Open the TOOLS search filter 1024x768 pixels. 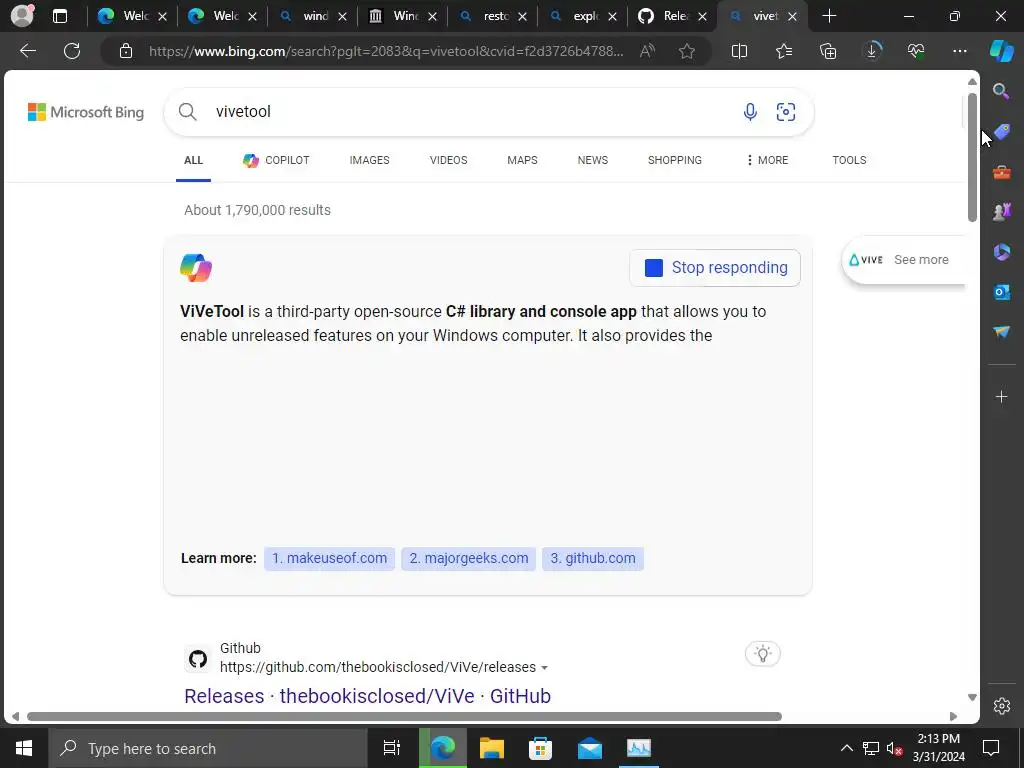[849, 160]
